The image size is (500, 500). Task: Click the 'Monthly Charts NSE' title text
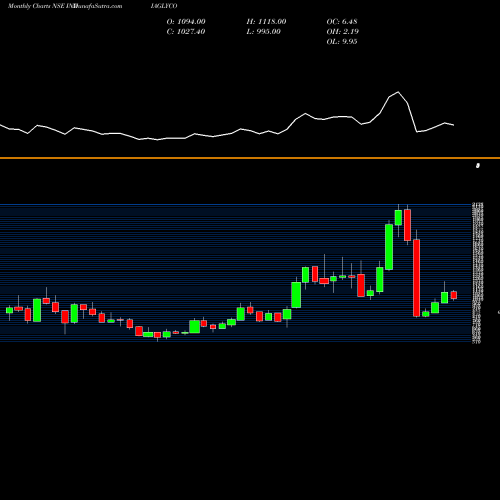[x=36, y=6]
